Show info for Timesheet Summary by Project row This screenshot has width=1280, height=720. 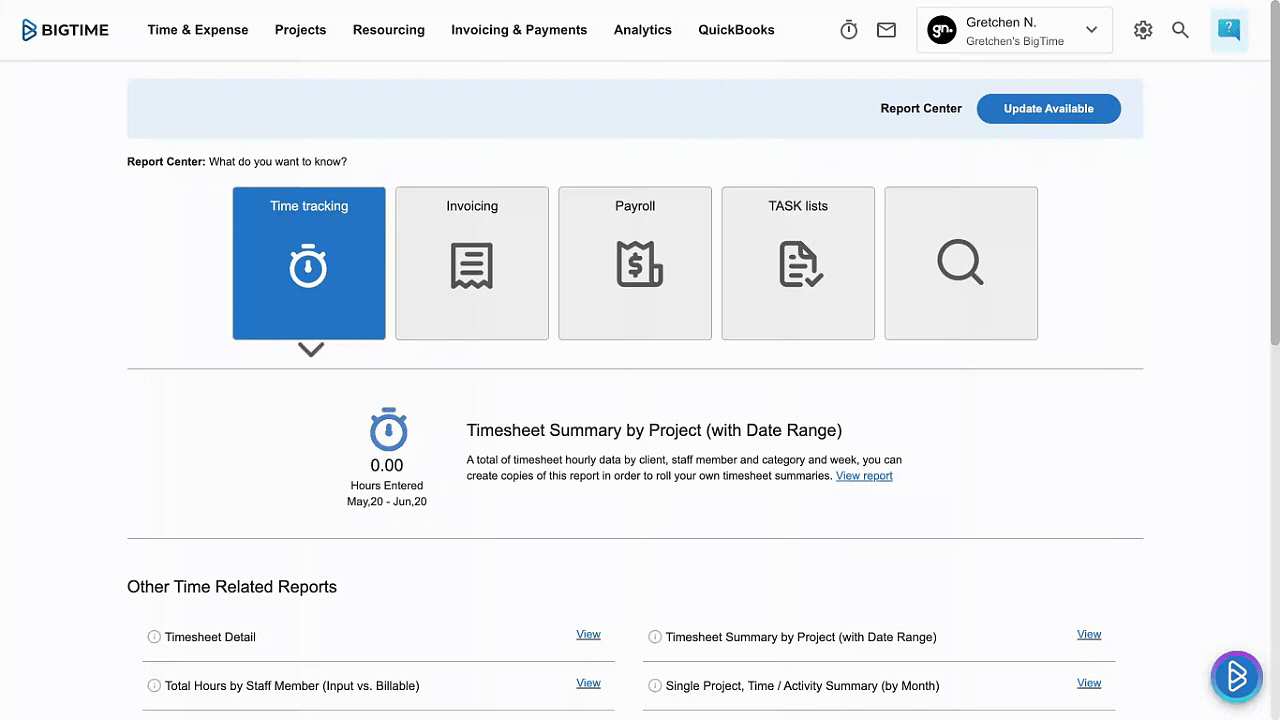click(655, 637)
